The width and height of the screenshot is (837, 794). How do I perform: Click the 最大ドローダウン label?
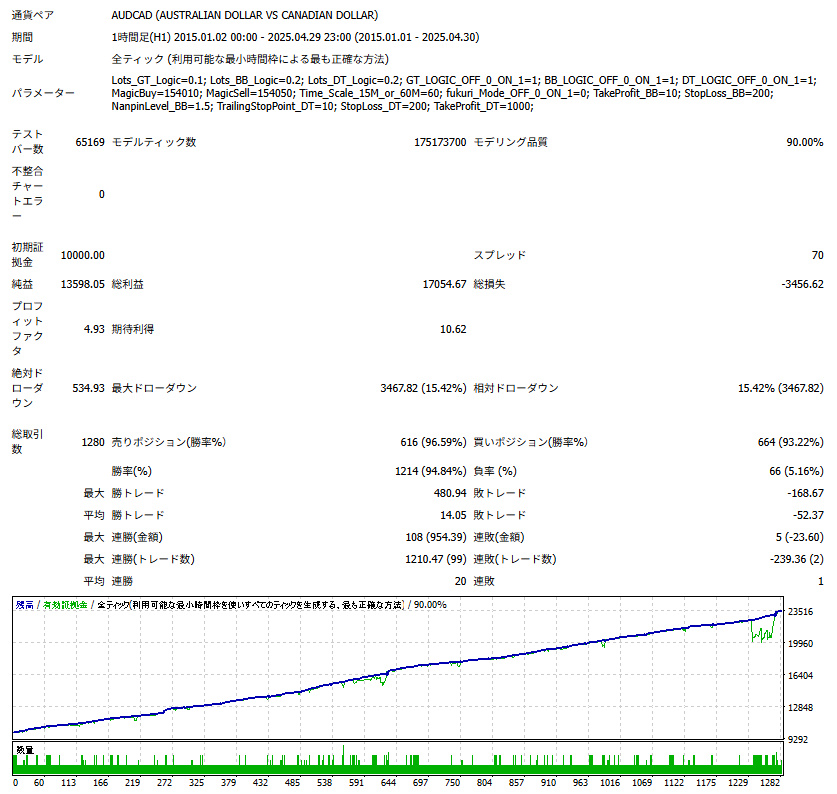click(x=154, y=388)
